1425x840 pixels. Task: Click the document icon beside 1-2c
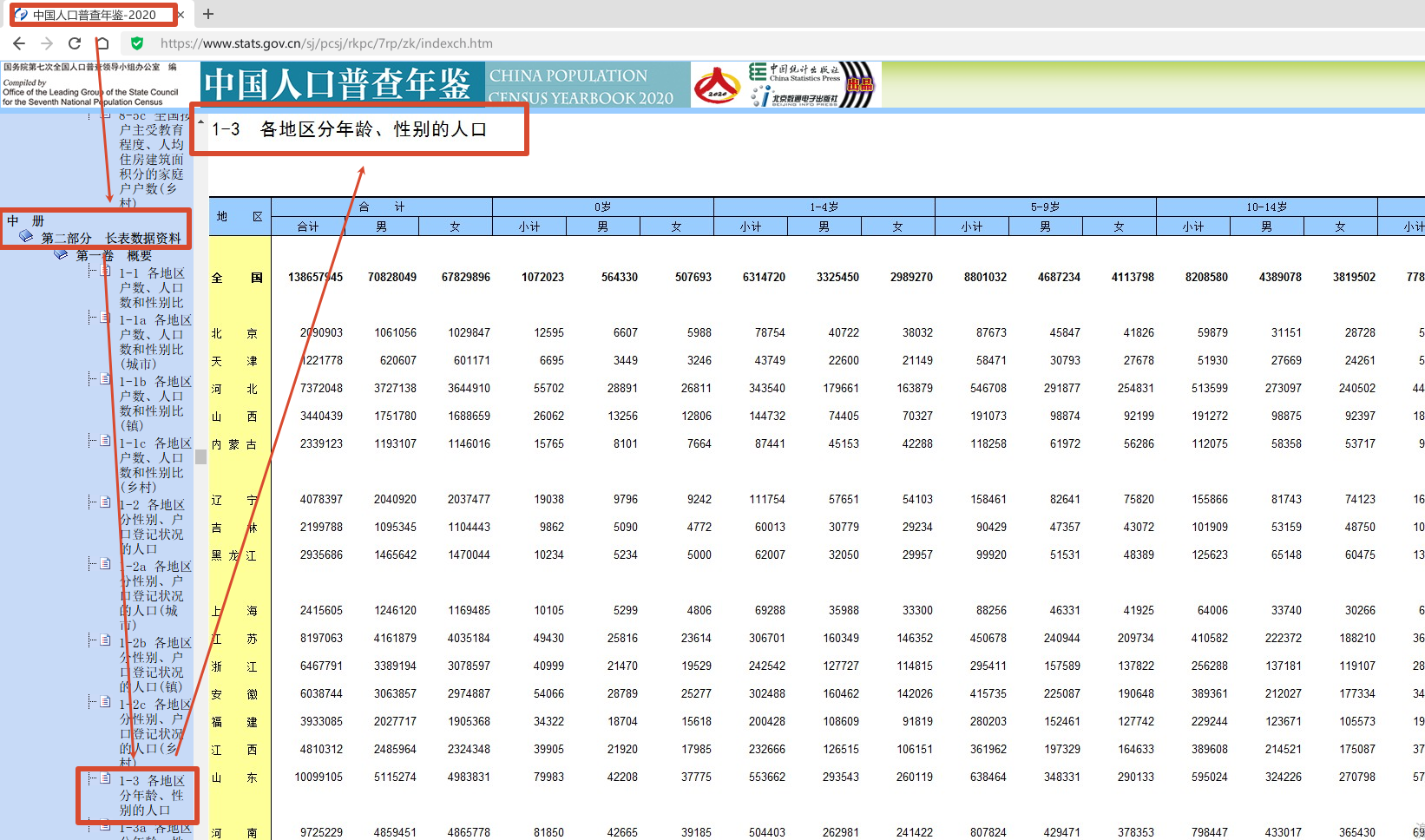point(105,702)
